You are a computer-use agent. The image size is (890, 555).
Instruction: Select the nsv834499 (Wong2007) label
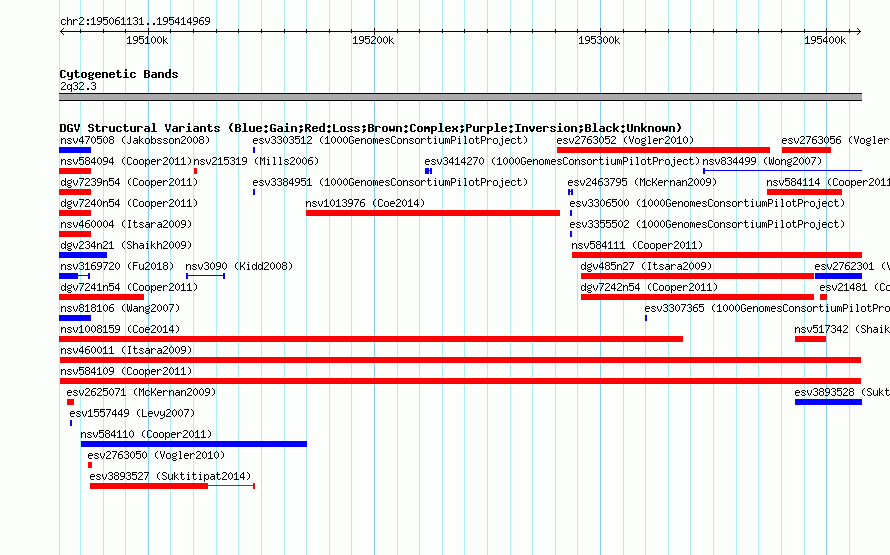[x=762, y=161]
